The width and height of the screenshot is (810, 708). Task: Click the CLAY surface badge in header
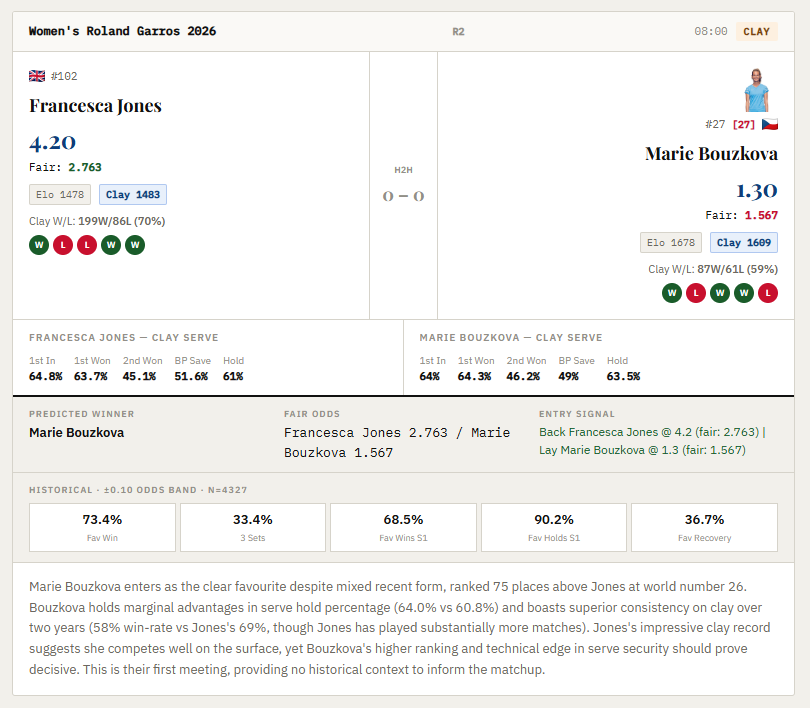pyautogui.click(x=757, y=32)
